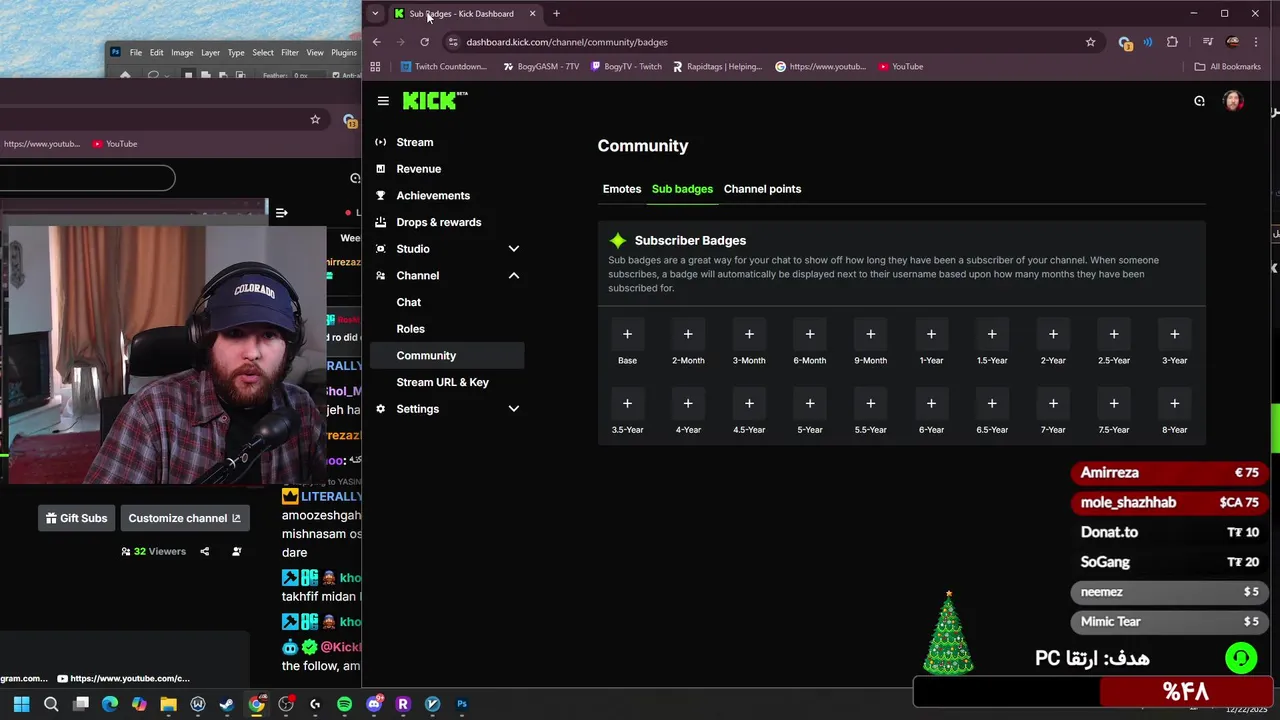Open Chrome extensions puzzle icon
Viewport: 1280px width, 720px height.
pyautogui.click(x=1172, y=42)
